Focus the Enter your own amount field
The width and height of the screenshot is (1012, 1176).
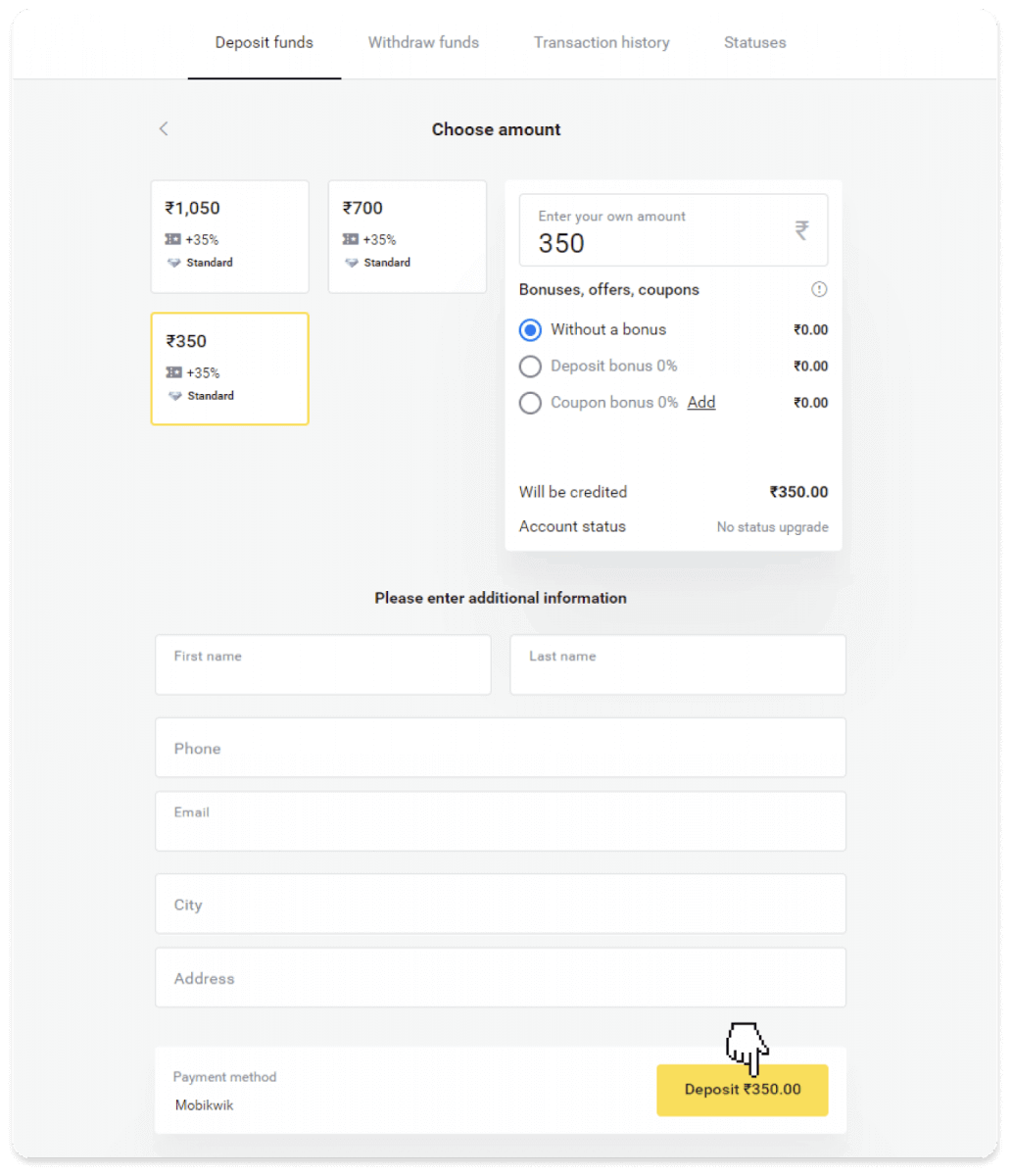coord(673,230)
